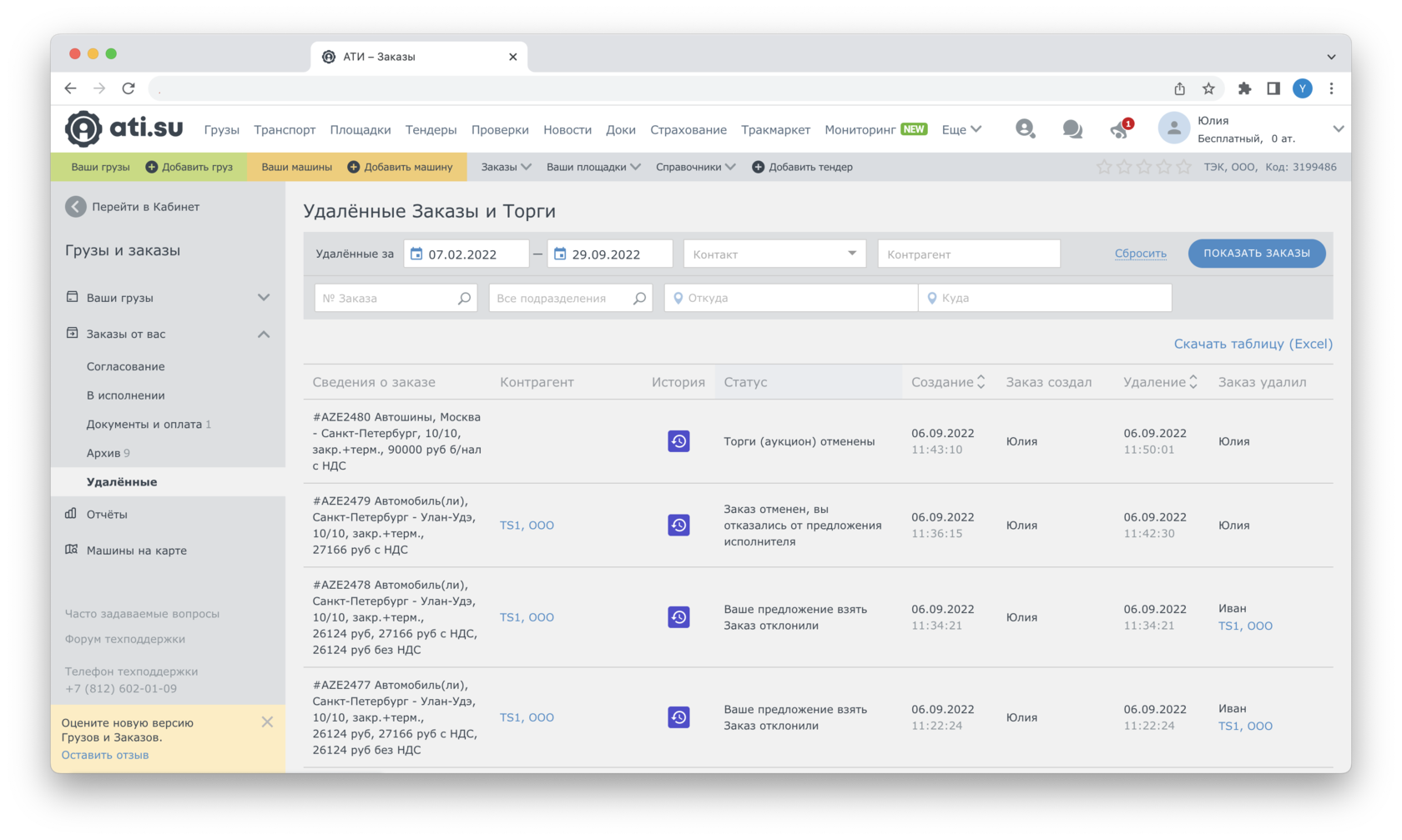Viewport: 1402px width, 840px height.
Task: Click browser back arrow
Action: click(x=71, y=88)
